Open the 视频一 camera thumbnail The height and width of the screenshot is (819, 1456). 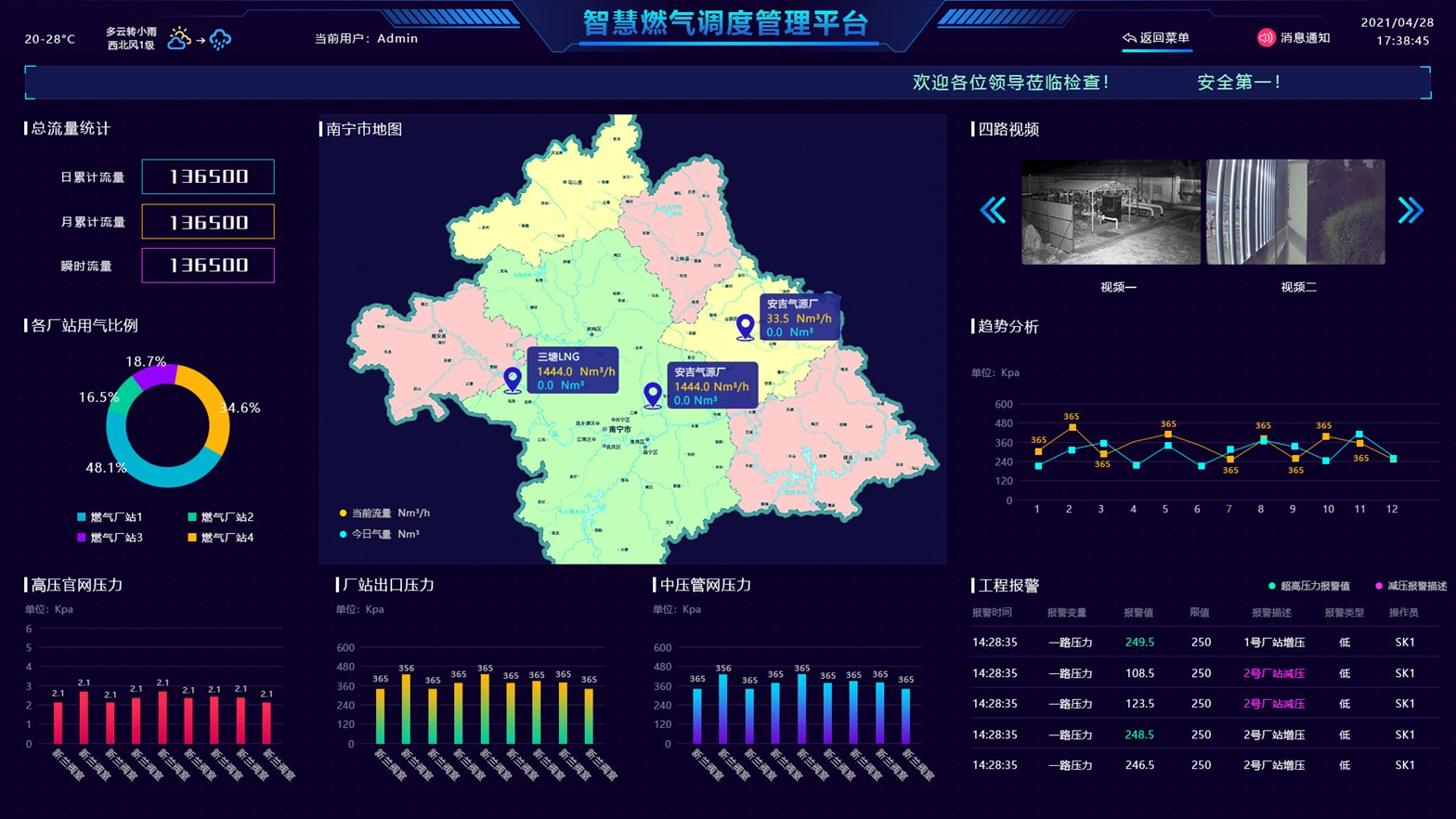point(1111,212)
